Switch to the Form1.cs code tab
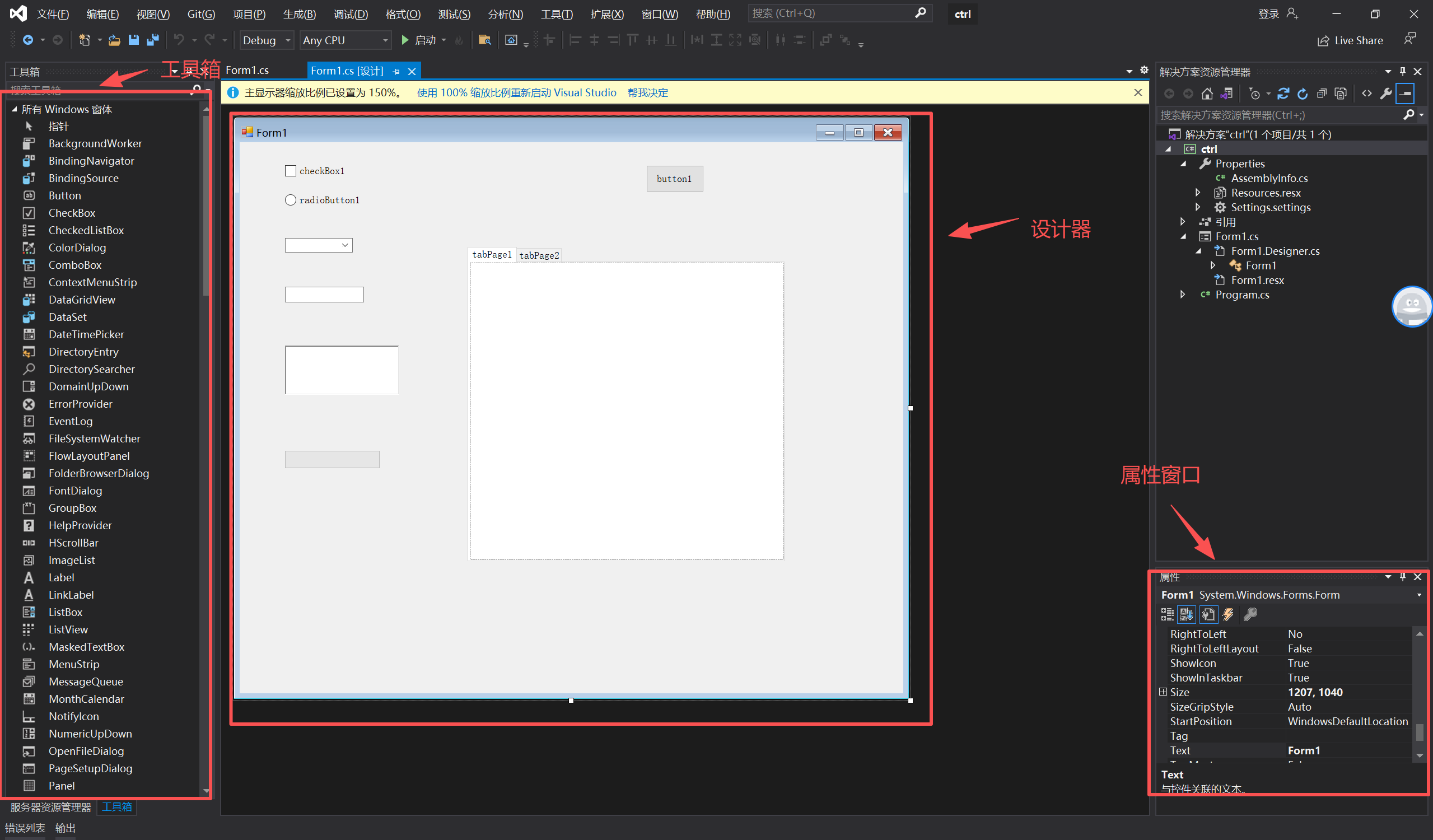 (x=247, y=71)
